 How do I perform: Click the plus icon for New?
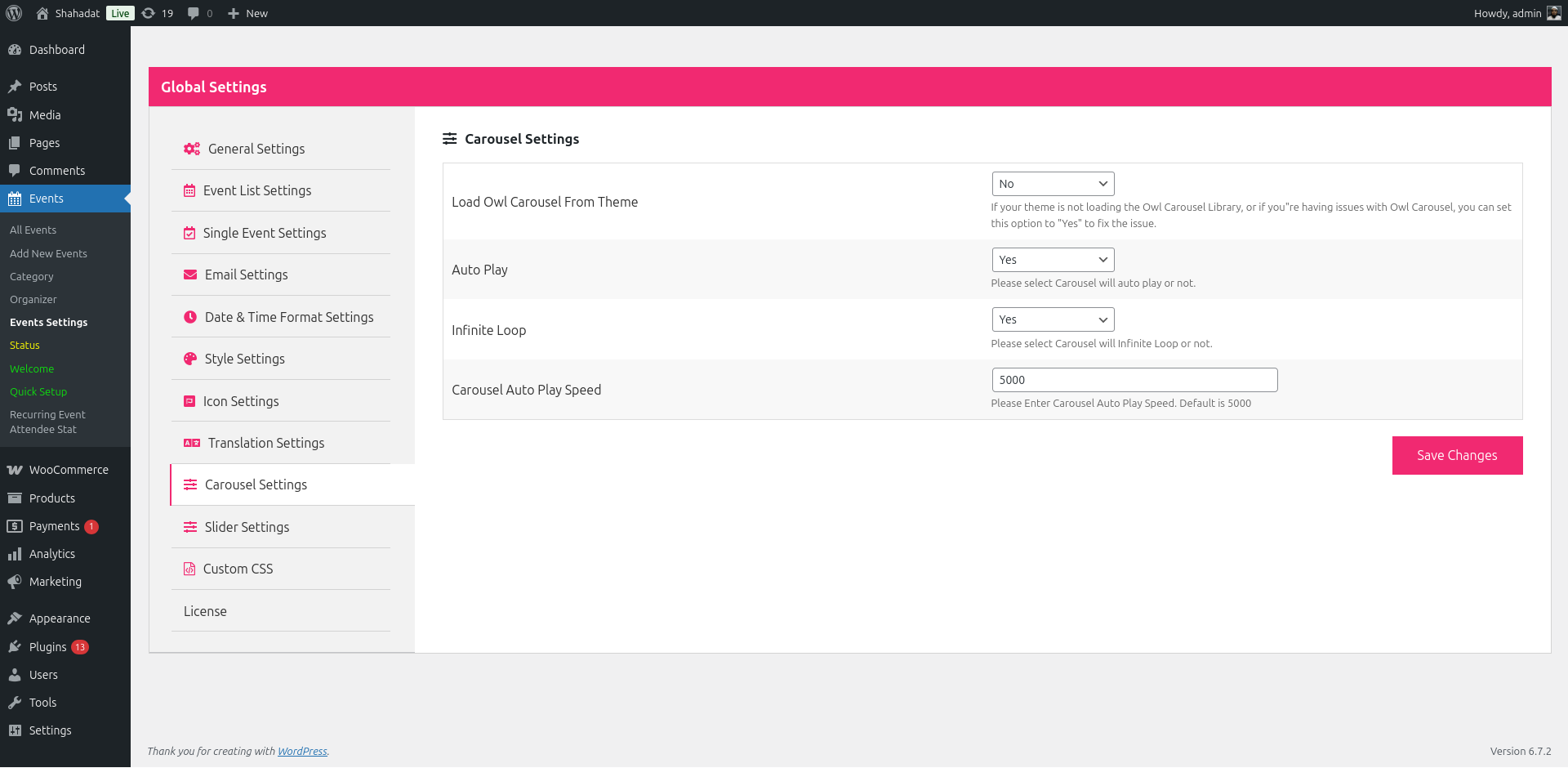click(x=234, y=13)
